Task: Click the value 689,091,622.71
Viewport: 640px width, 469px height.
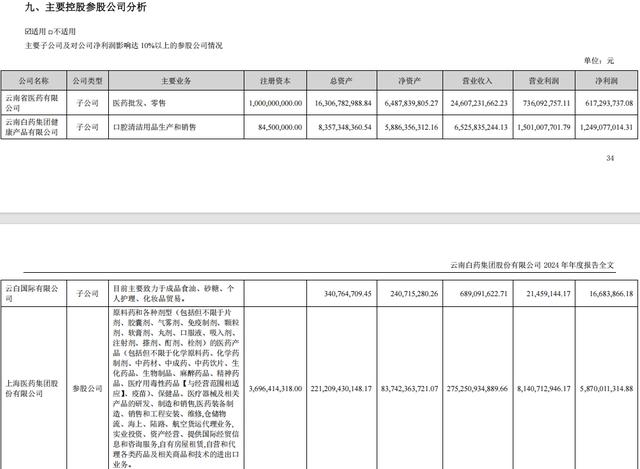Action: (x=484, y=293)
